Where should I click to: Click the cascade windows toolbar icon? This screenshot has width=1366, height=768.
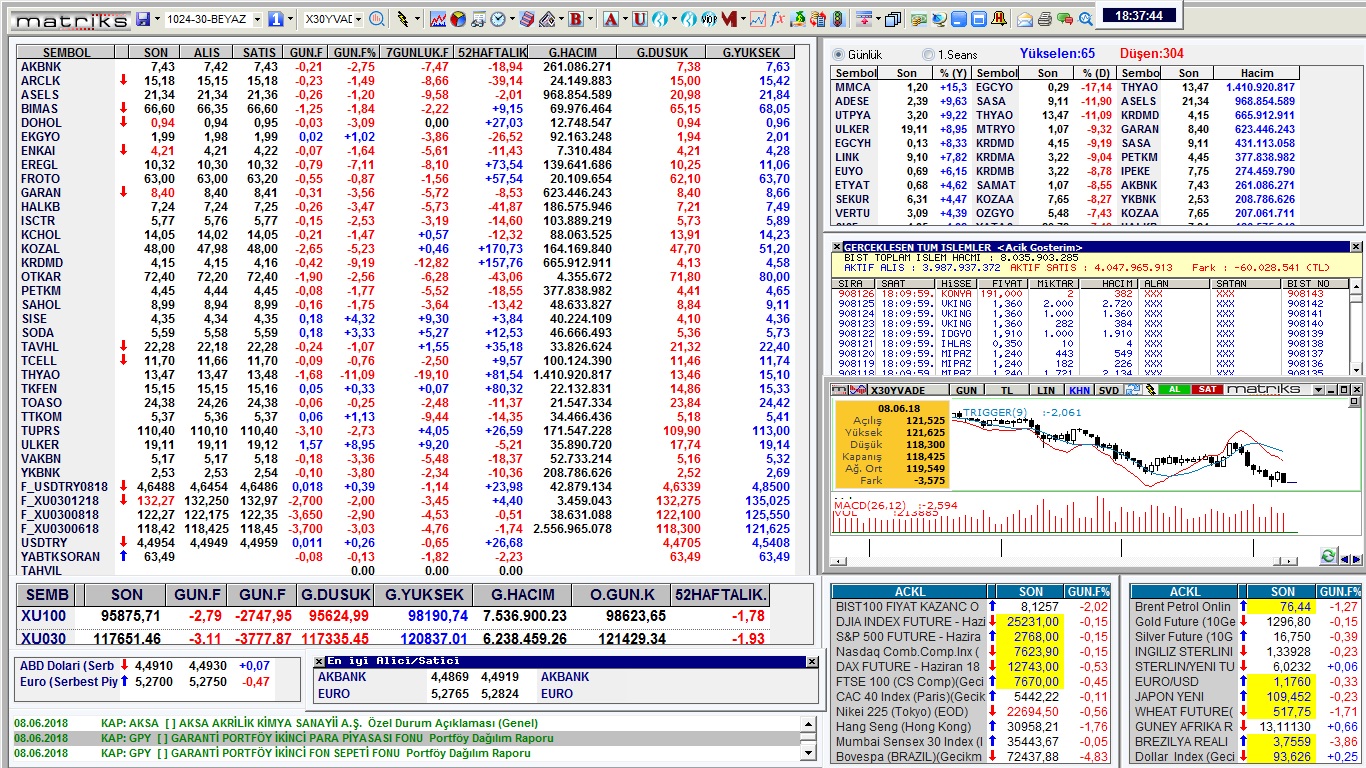pos(893,19)
